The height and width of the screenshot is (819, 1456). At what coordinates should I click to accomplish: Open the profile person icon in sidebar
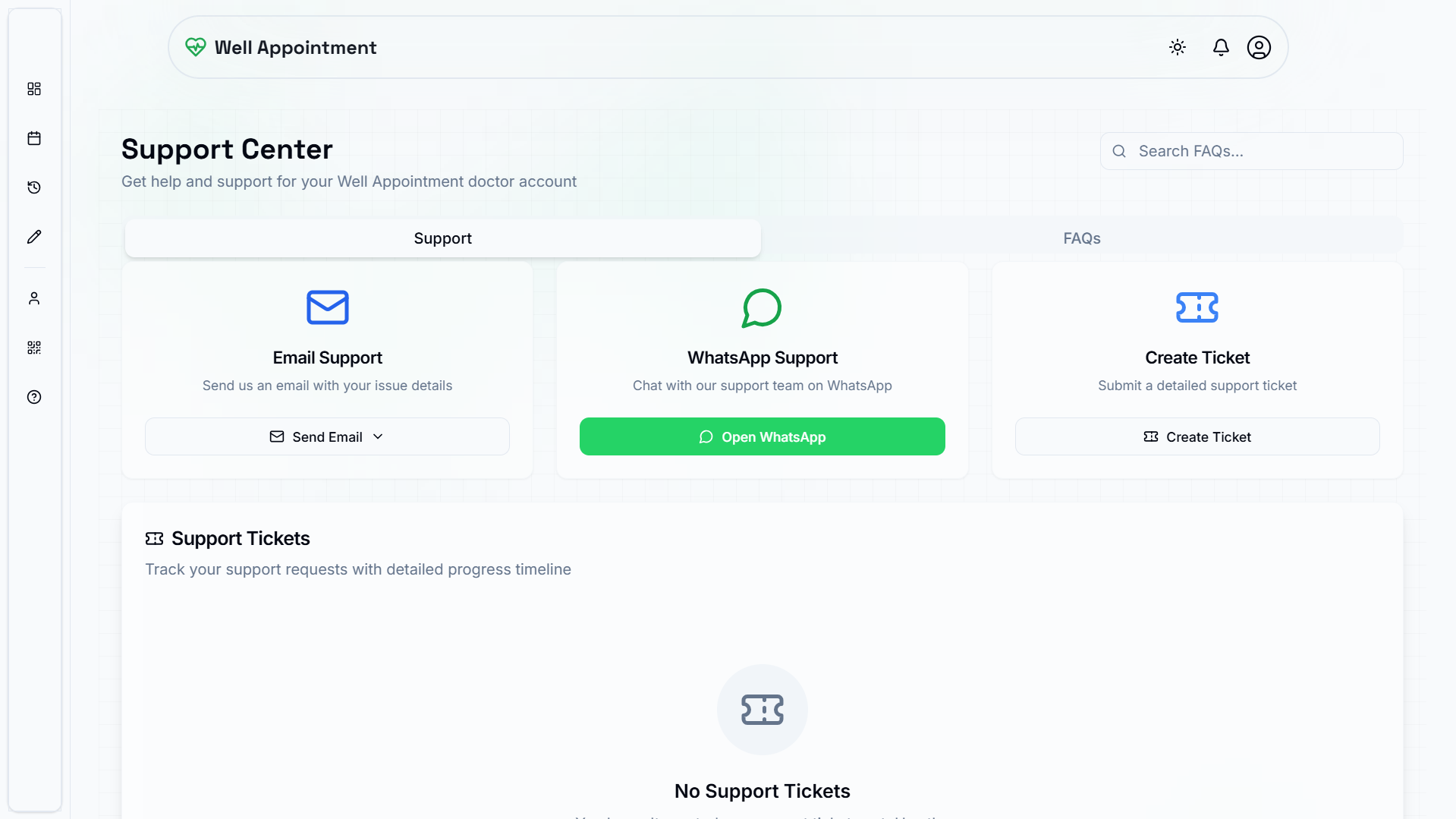click(34, 298)
